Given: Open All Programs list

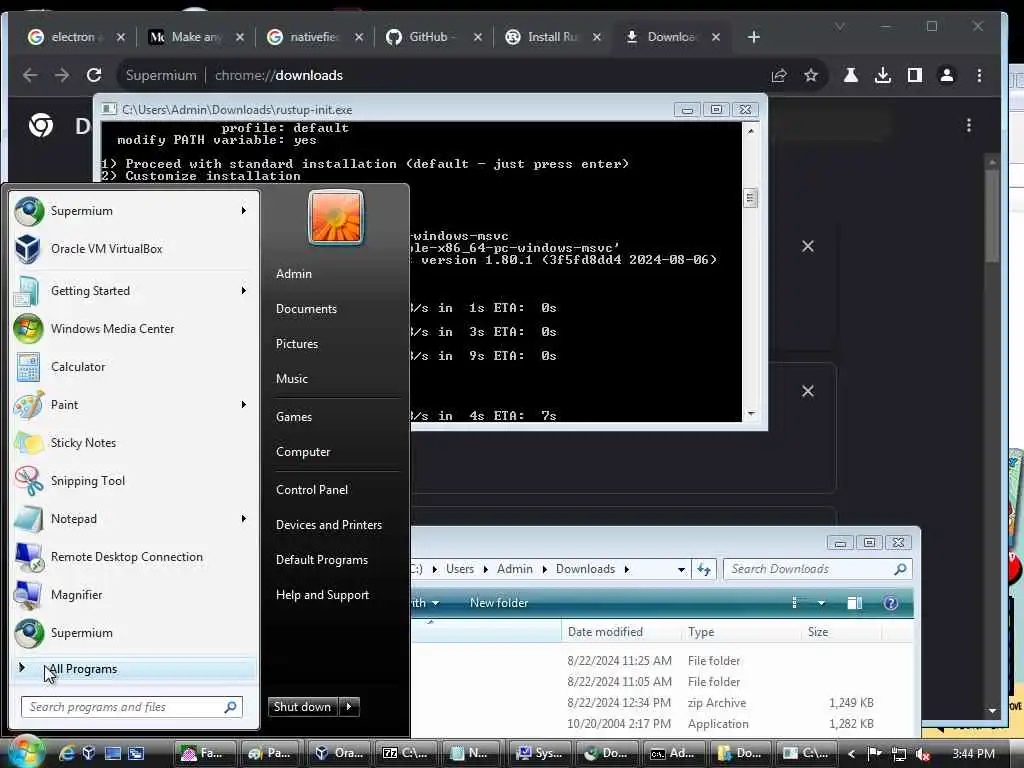Looking at the screenshot, I should (x=134, y=669).
